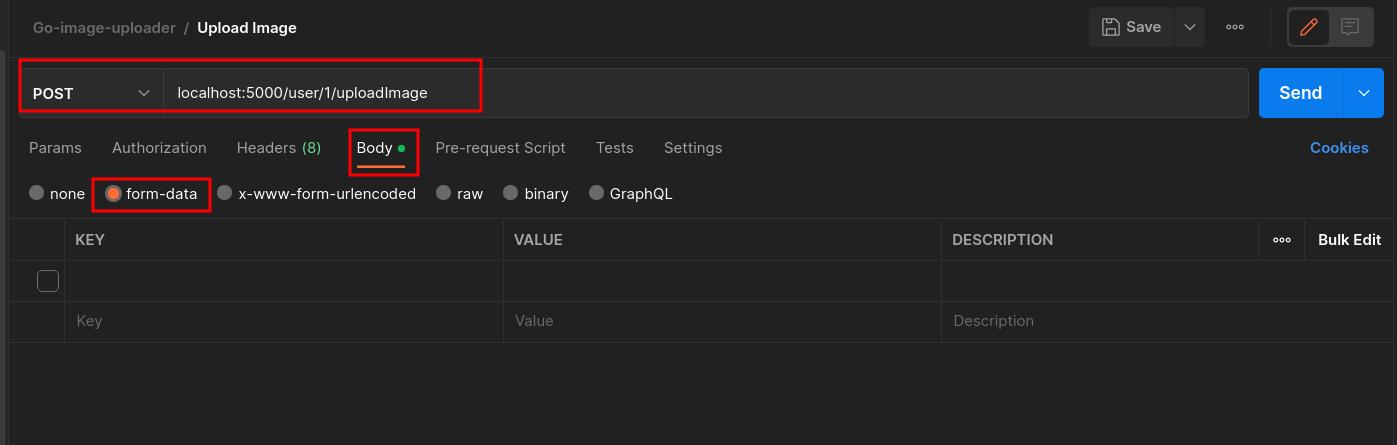Click the Bulk Edit link
The height and width of the screenshot is (445, 1397).
pyautogui.click(x=1349, y=240)
